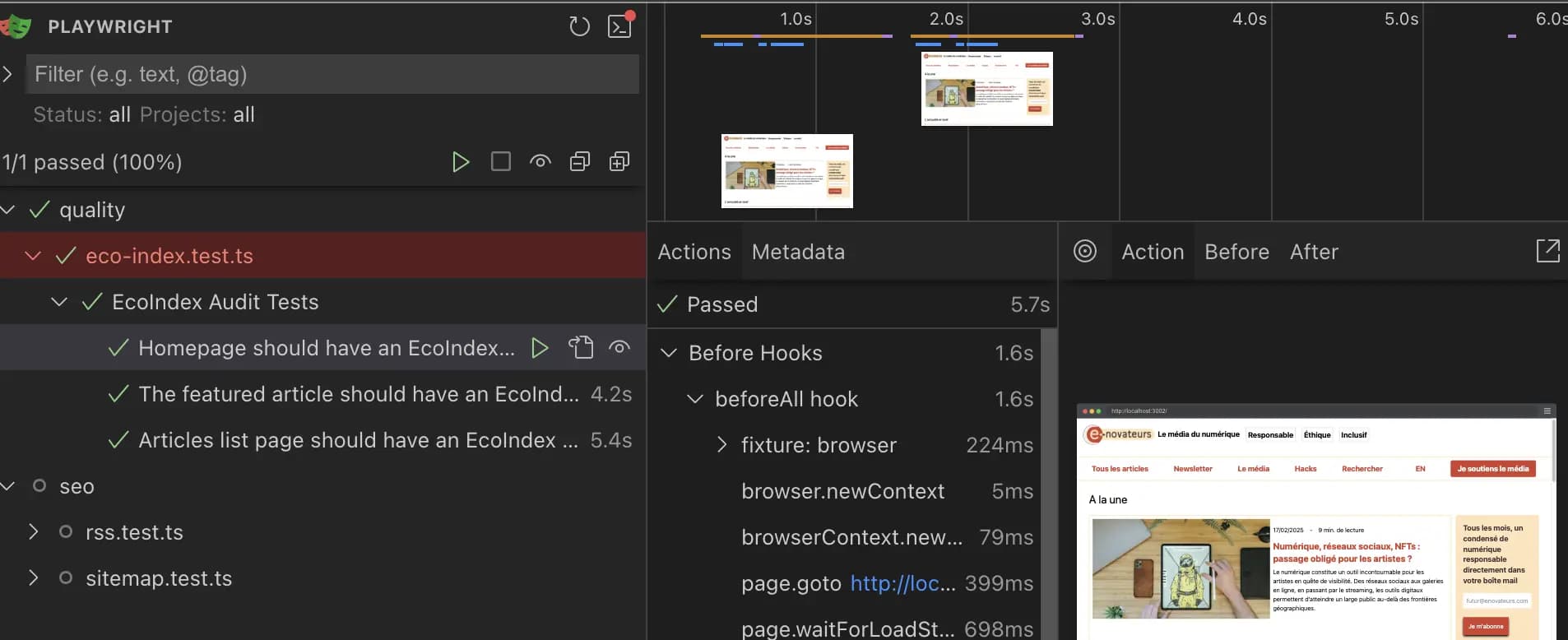The width and height of the screenshot is (1568, 640).
Task: Expand the rss.test.ts file node
Action: click(34, 532)
